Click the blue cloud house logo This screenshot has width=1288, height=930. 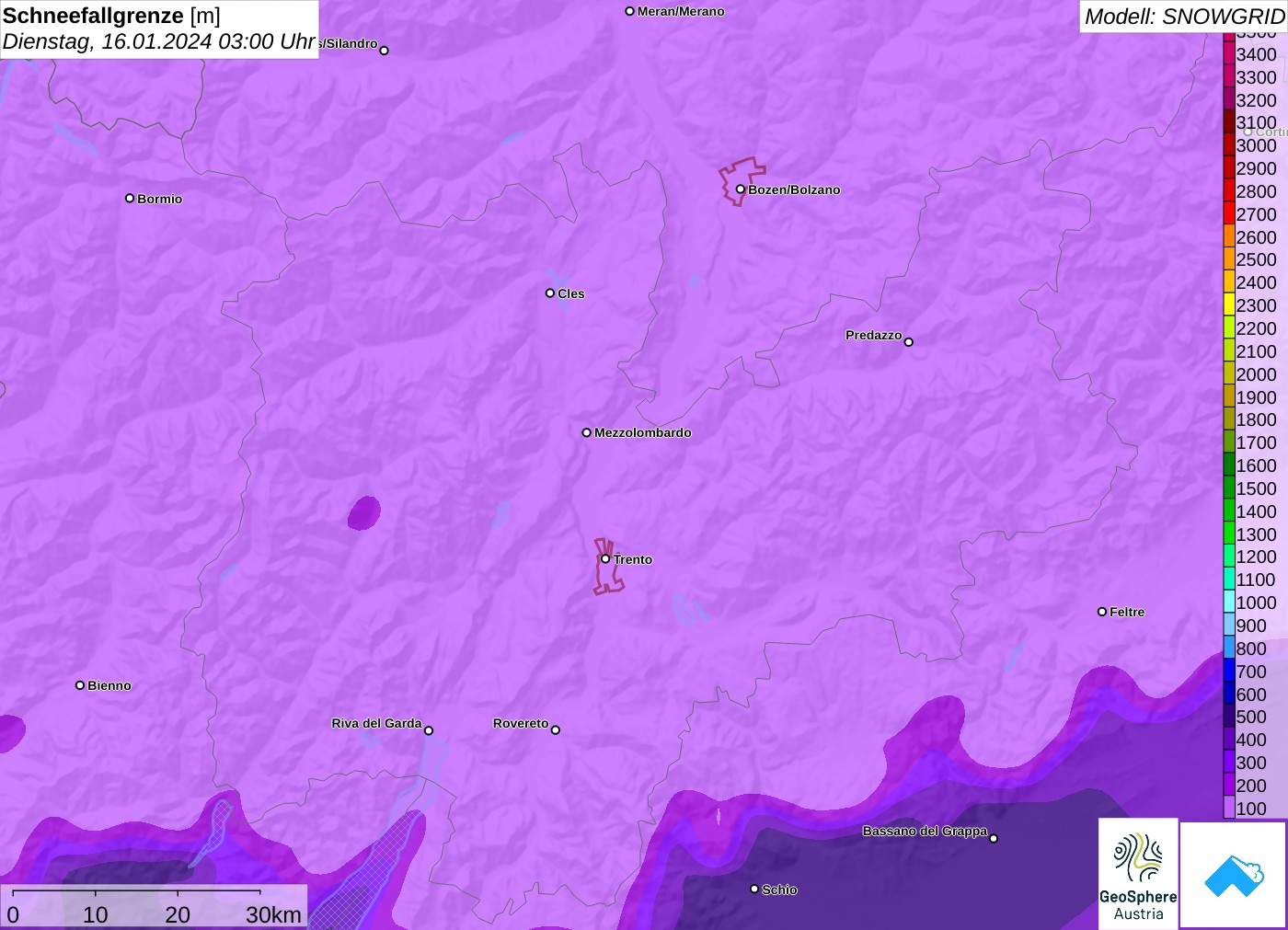[x=1234, y=875]
